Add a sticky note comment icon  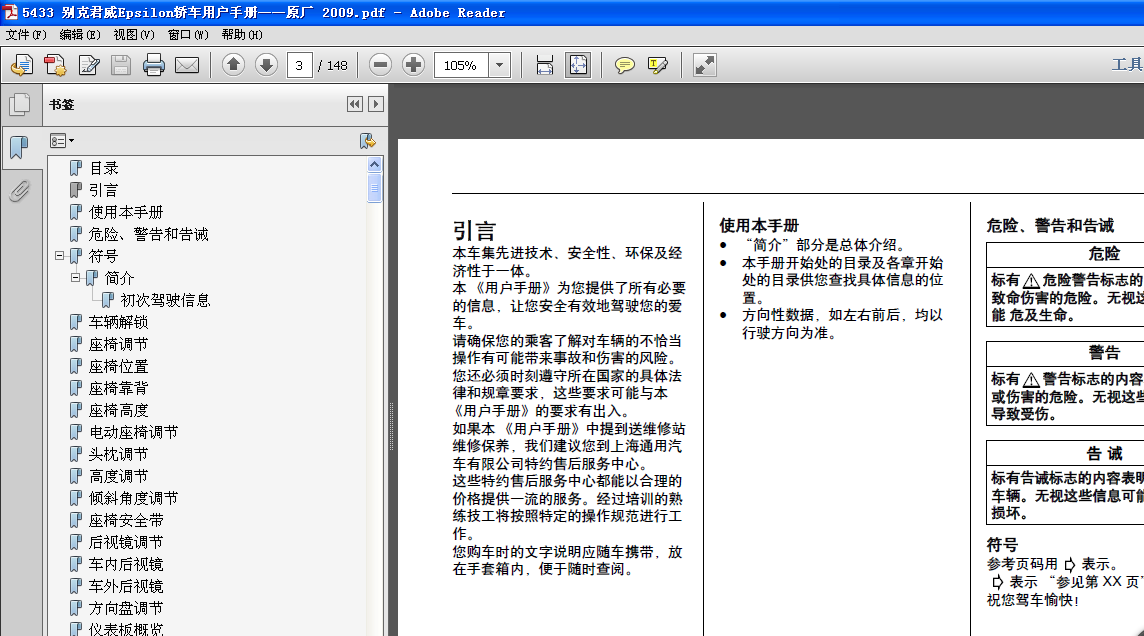(x=625, y=65)
